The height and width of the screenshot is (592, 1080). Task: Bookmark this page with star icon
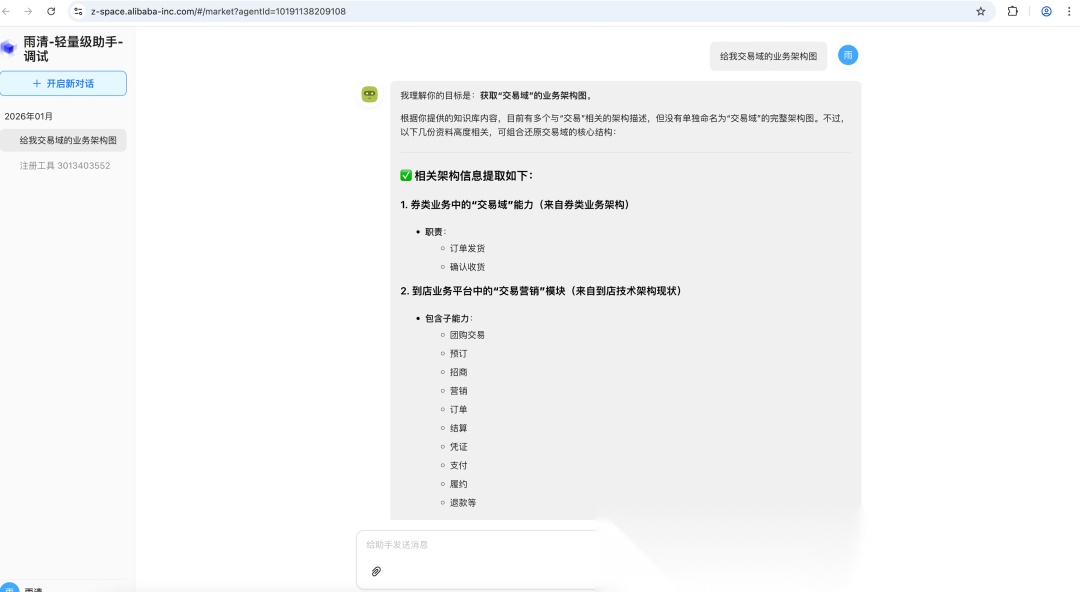981,11
